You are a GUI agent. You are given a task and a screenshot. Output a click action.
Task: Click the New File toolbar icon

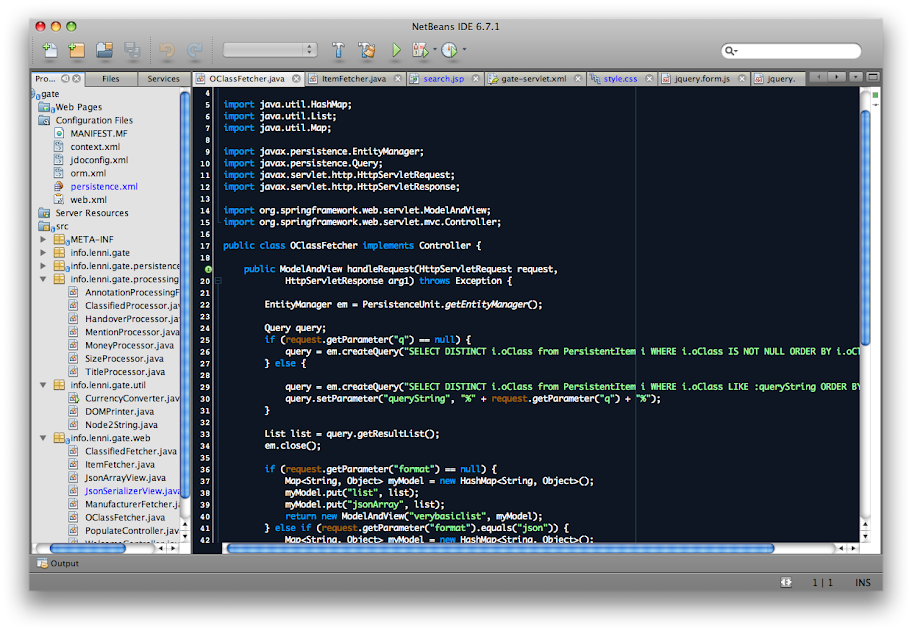coord(49,49)
